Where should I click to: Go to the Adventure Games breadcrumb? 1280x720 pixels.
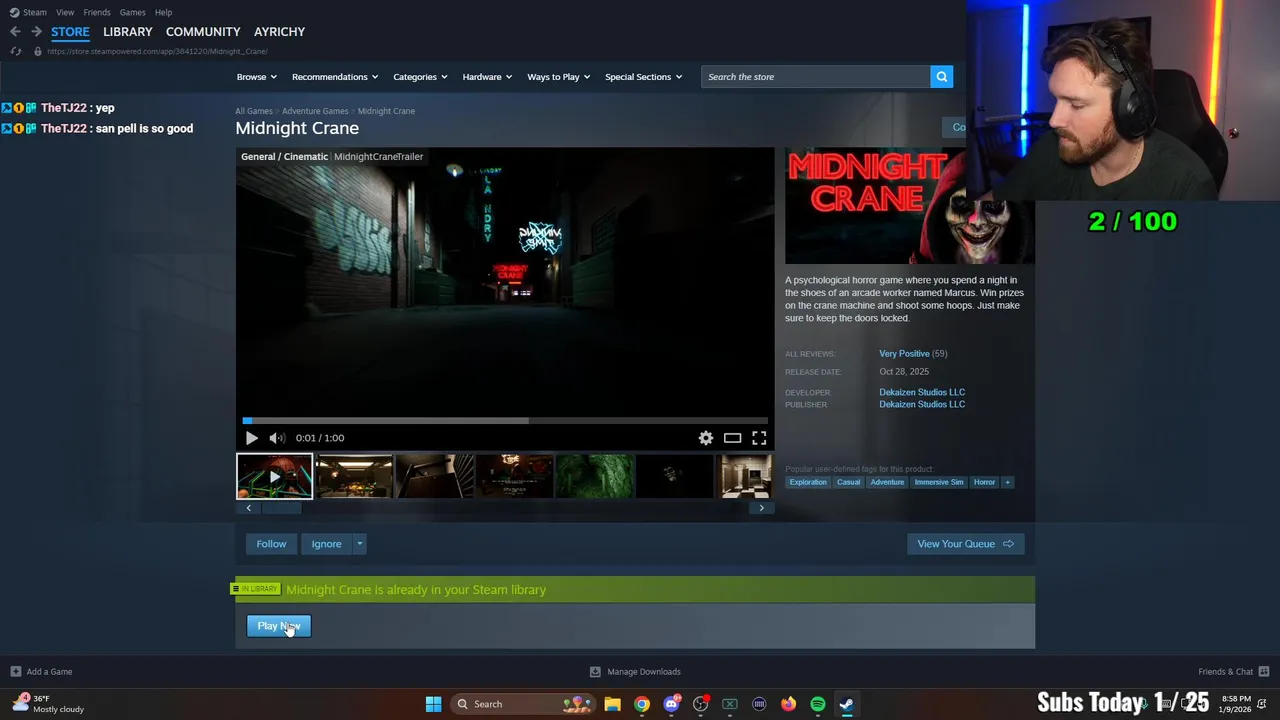point(315,111)
